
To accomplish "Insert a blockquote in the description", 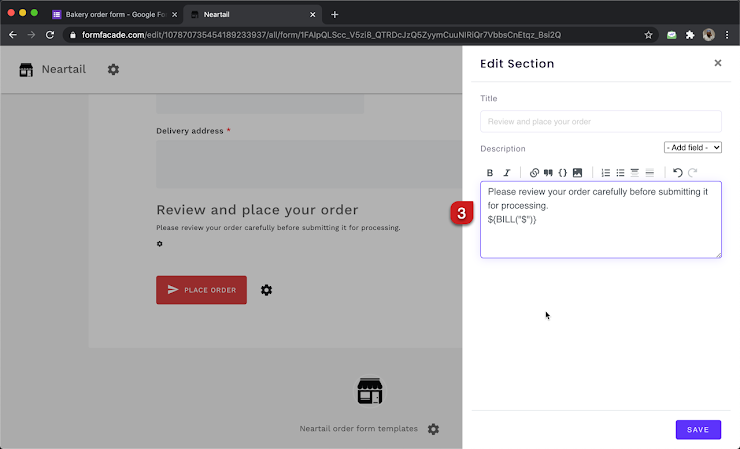I will click(x=548, y=173).
